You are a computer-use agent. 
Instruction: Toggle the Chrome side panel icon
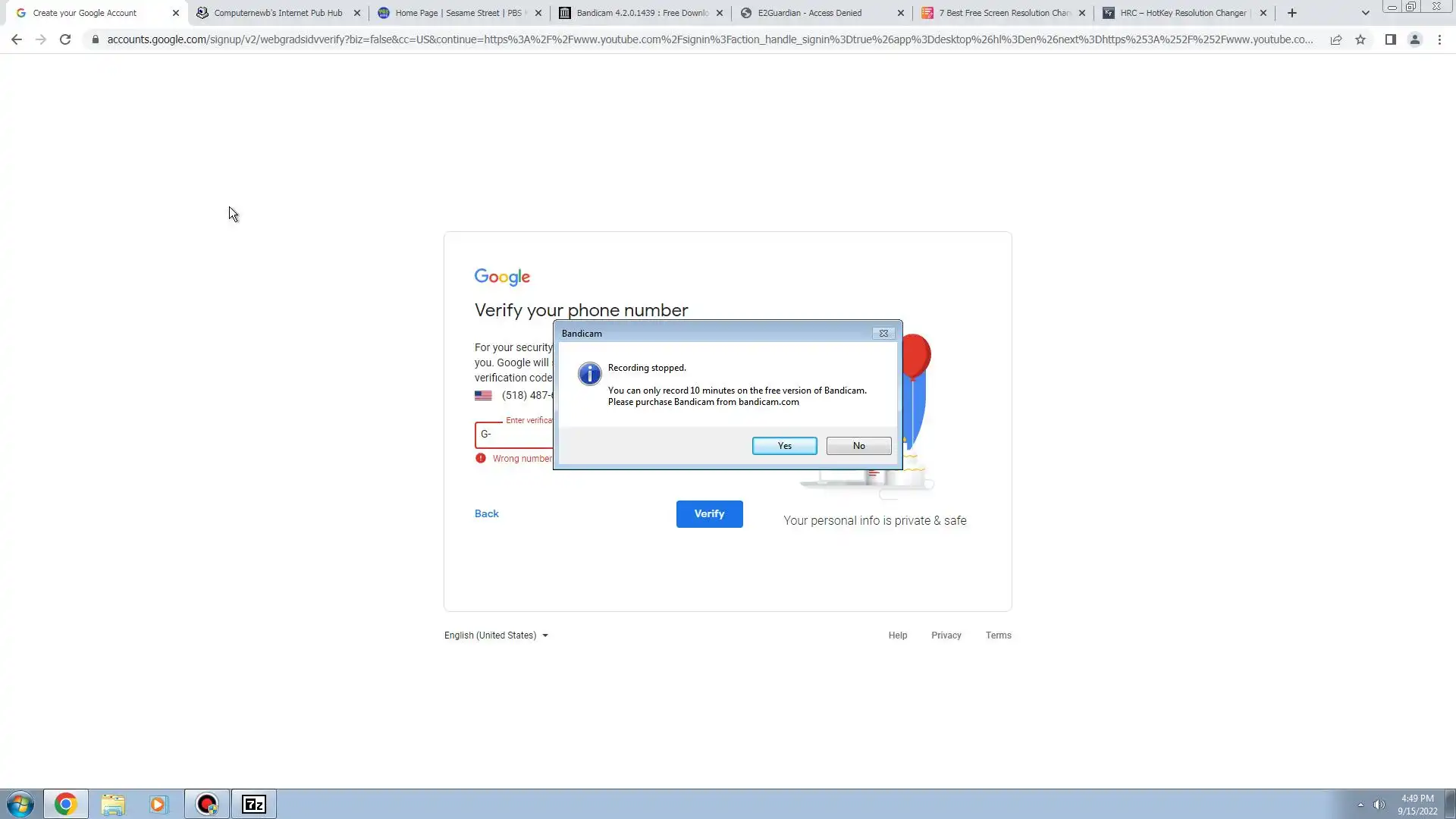(1390, 39)
